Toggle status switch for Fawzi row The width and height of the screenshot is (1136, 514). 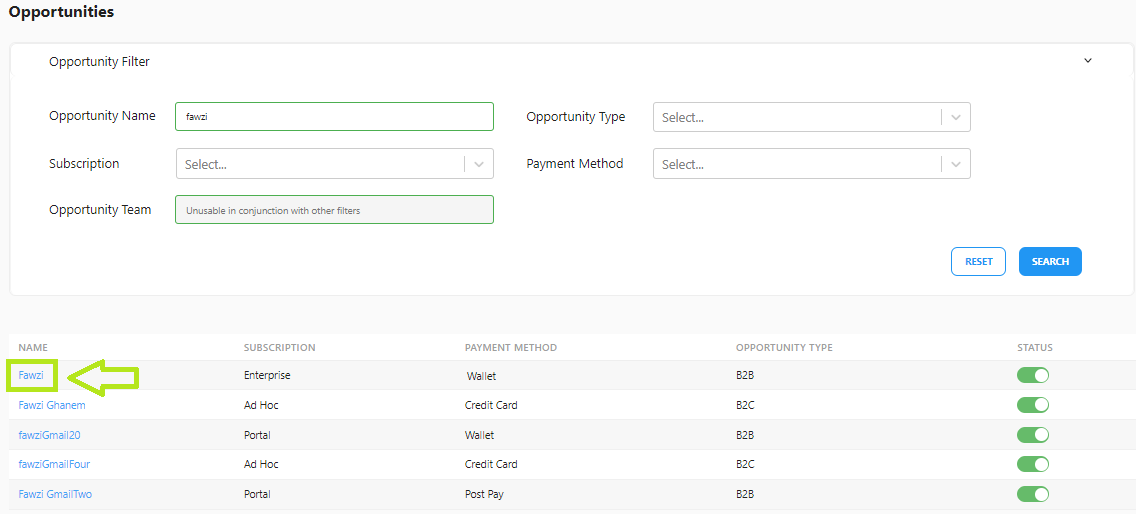tap(1033, 376)
